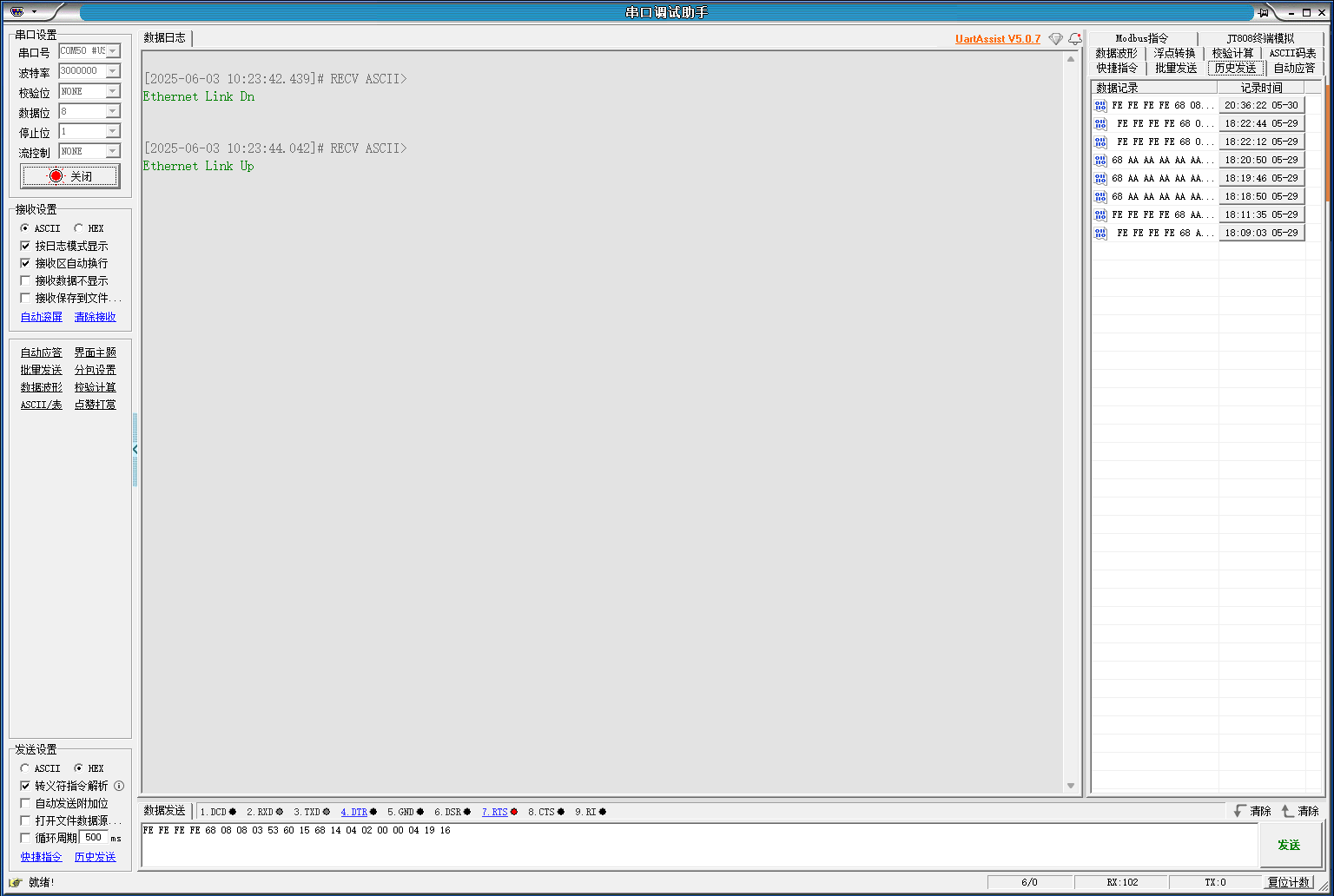Switch to JT808终端模拟 tab
Image resolution: width=1334 pixels, height=896 pixels.
tap(1260, 38)
